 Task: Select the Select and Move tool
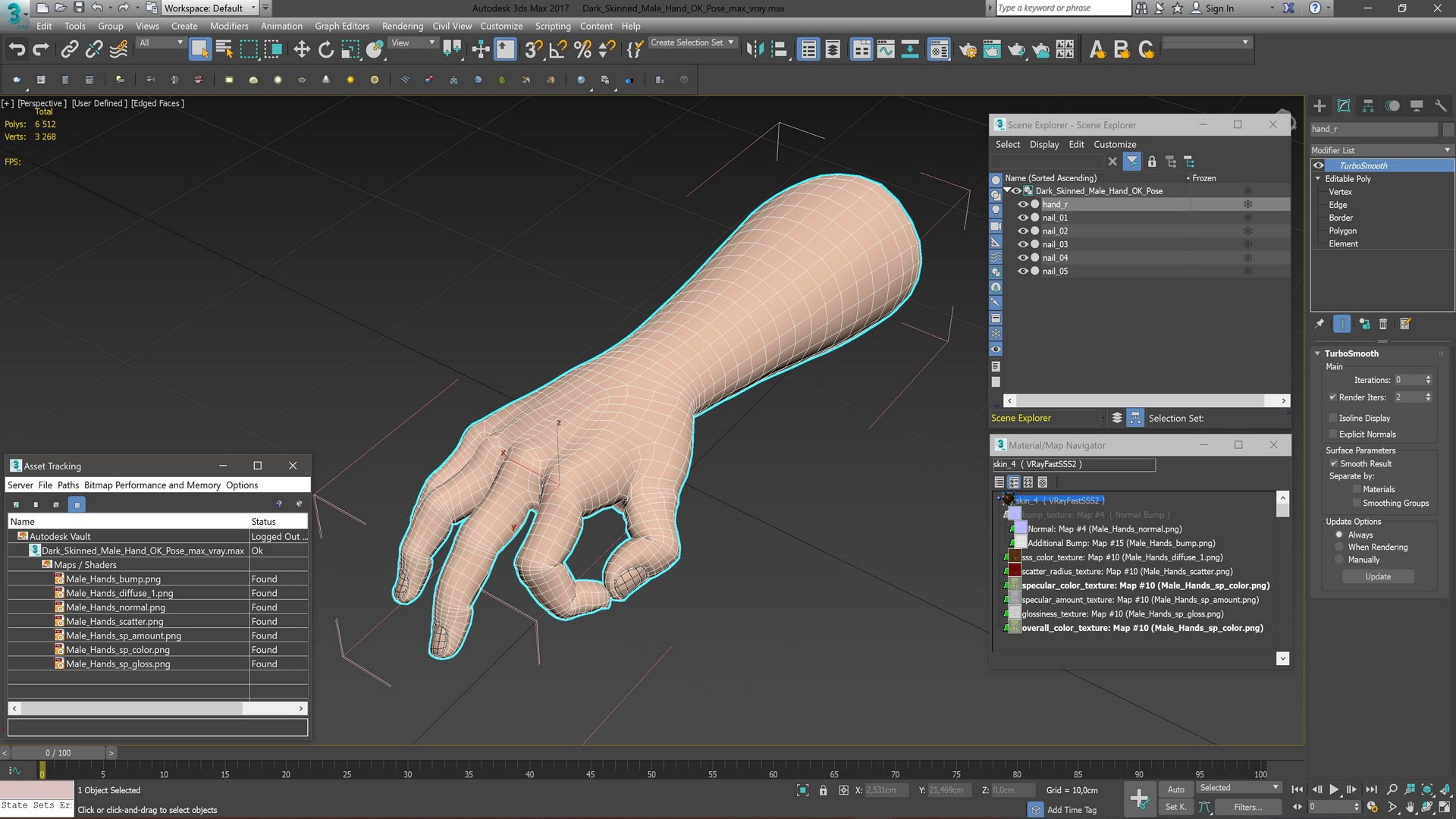[x=302, y=50]
